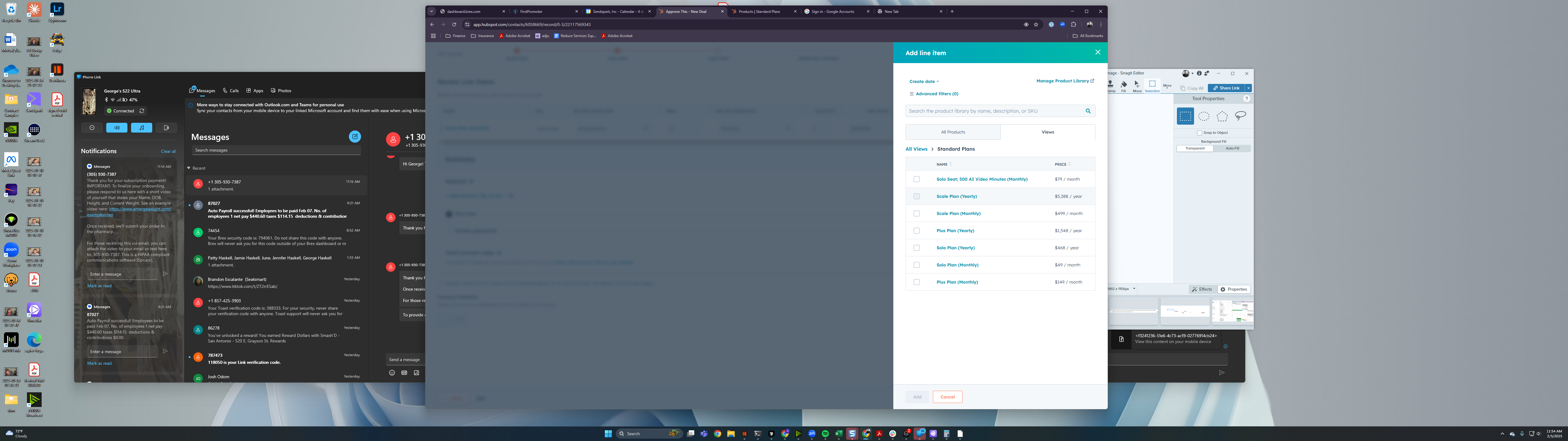The height and width of the screenshot is (441, 1568).
Task: Click the Manage Product Library link
Action: click(1065, 81)
